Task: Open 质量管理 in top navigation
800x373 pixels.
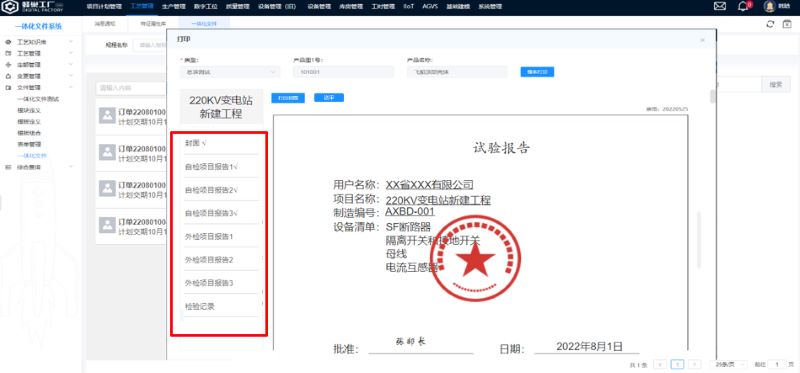Action: click(237, 7)
